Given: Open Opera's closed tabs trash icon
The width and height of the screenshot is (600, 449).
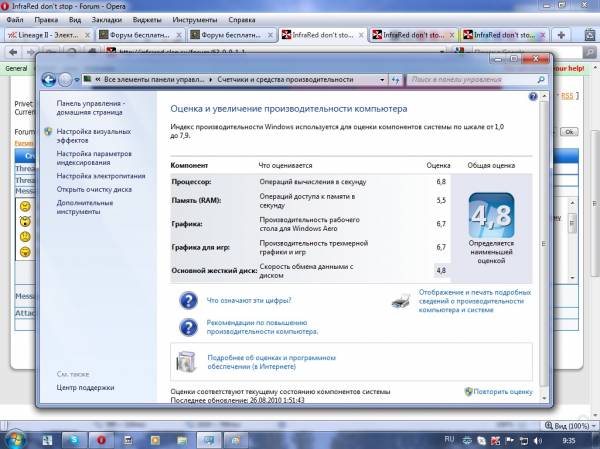Looking at the screenshot, I should (x=590, y=35).
